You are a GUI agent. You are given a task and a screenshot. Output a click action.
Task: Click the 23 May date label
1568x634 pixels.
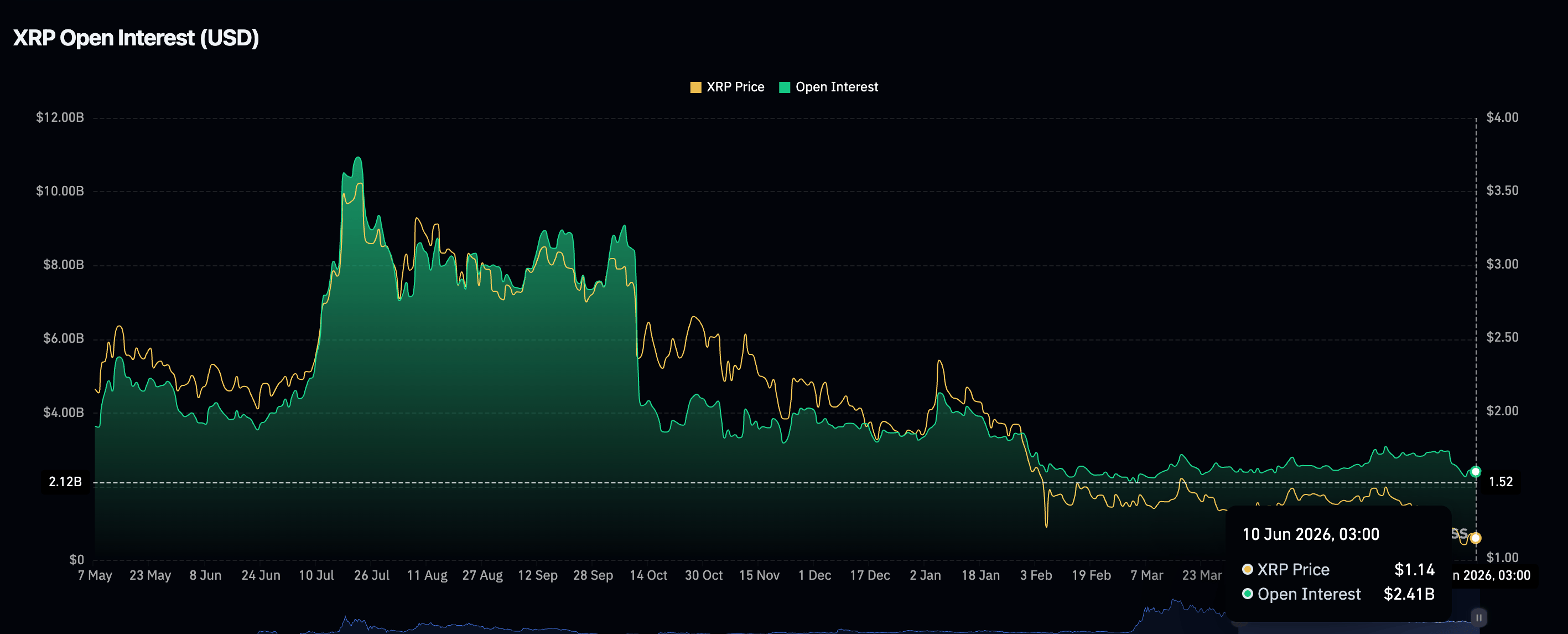pyautogui.click(x=150, y=575)
